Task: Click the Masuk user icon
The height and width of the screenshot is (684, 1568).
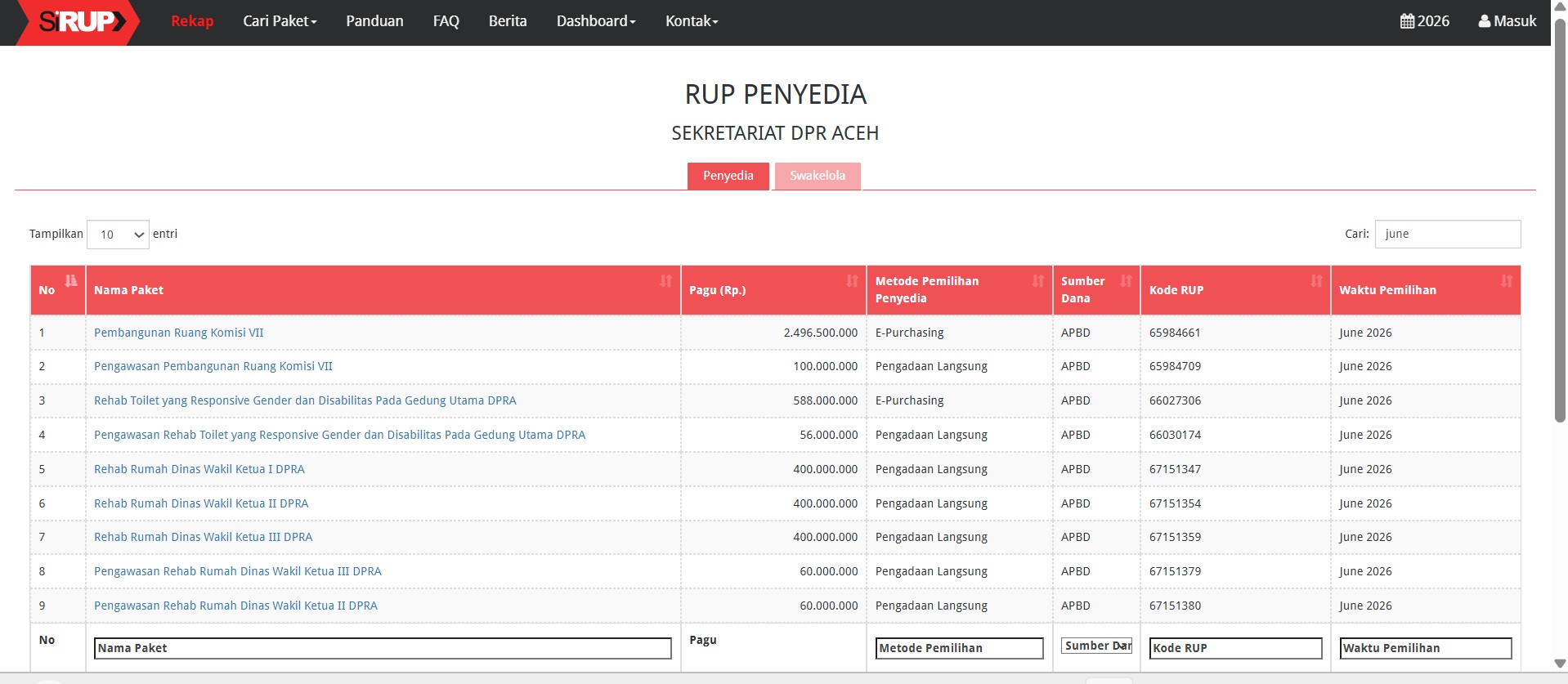Action: [1484, 21]
